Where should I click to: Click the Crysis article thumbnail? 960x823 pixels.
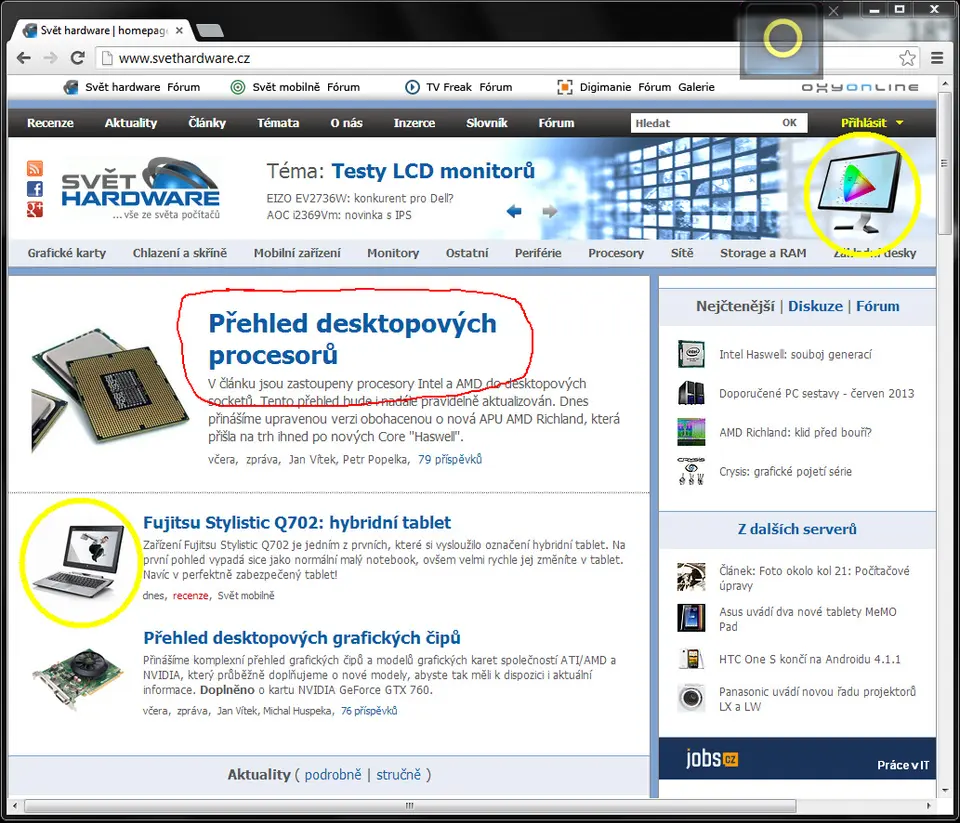(x=691, y=471)
